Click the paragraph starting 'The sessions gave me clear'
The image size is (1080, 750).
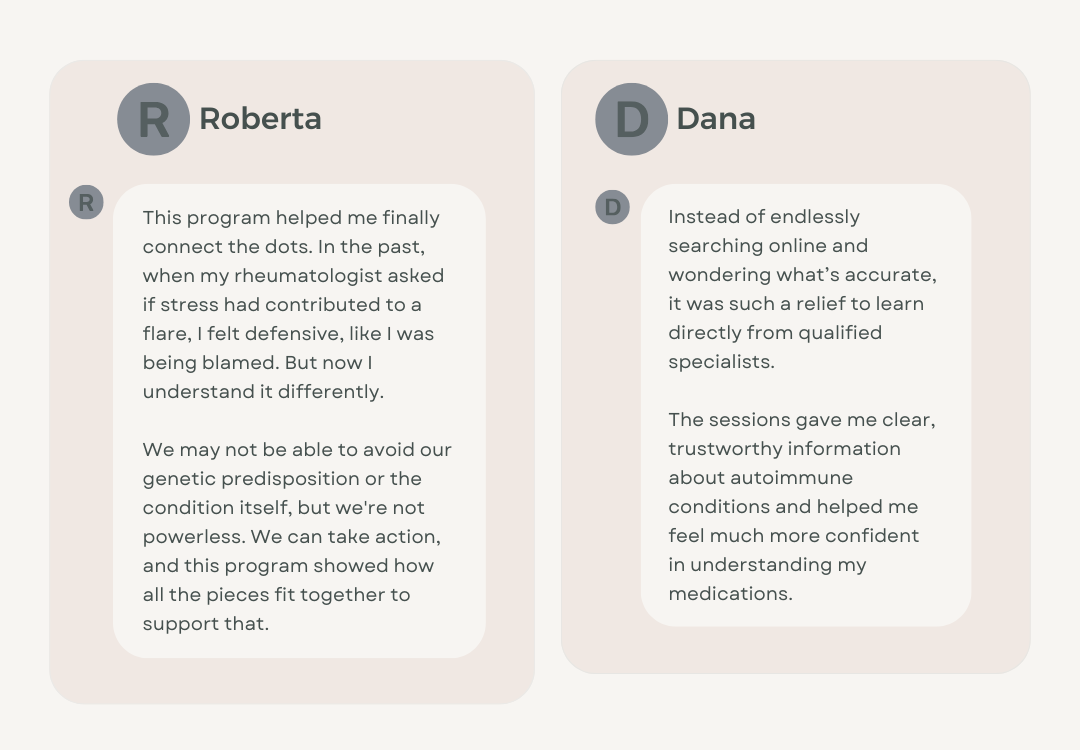coord(802,507)
